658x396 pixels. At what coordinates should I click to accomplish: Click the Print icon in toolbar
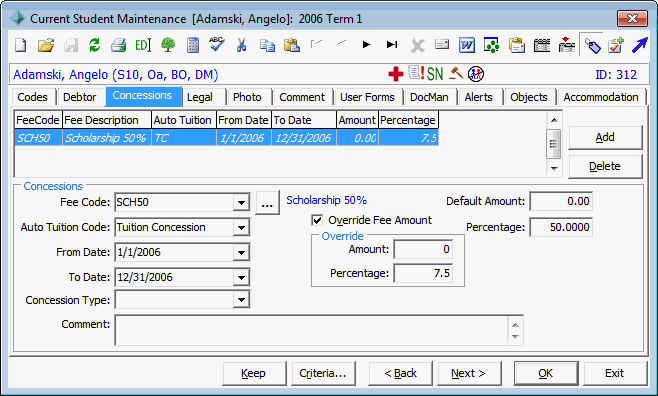tap(118, 44)
